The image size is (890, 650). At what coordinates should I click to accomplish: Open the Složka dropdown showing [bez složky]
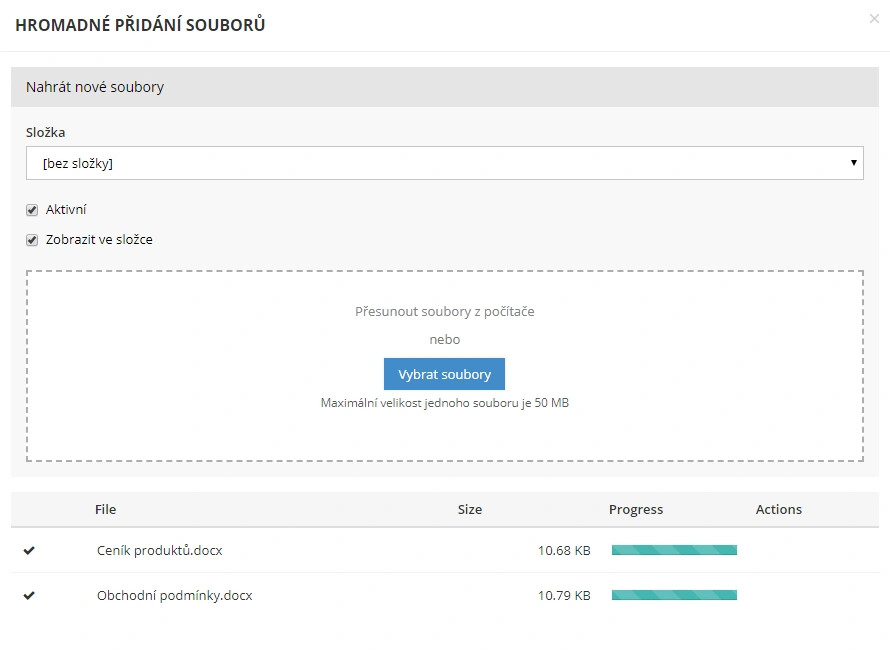(x=440, y=163)
